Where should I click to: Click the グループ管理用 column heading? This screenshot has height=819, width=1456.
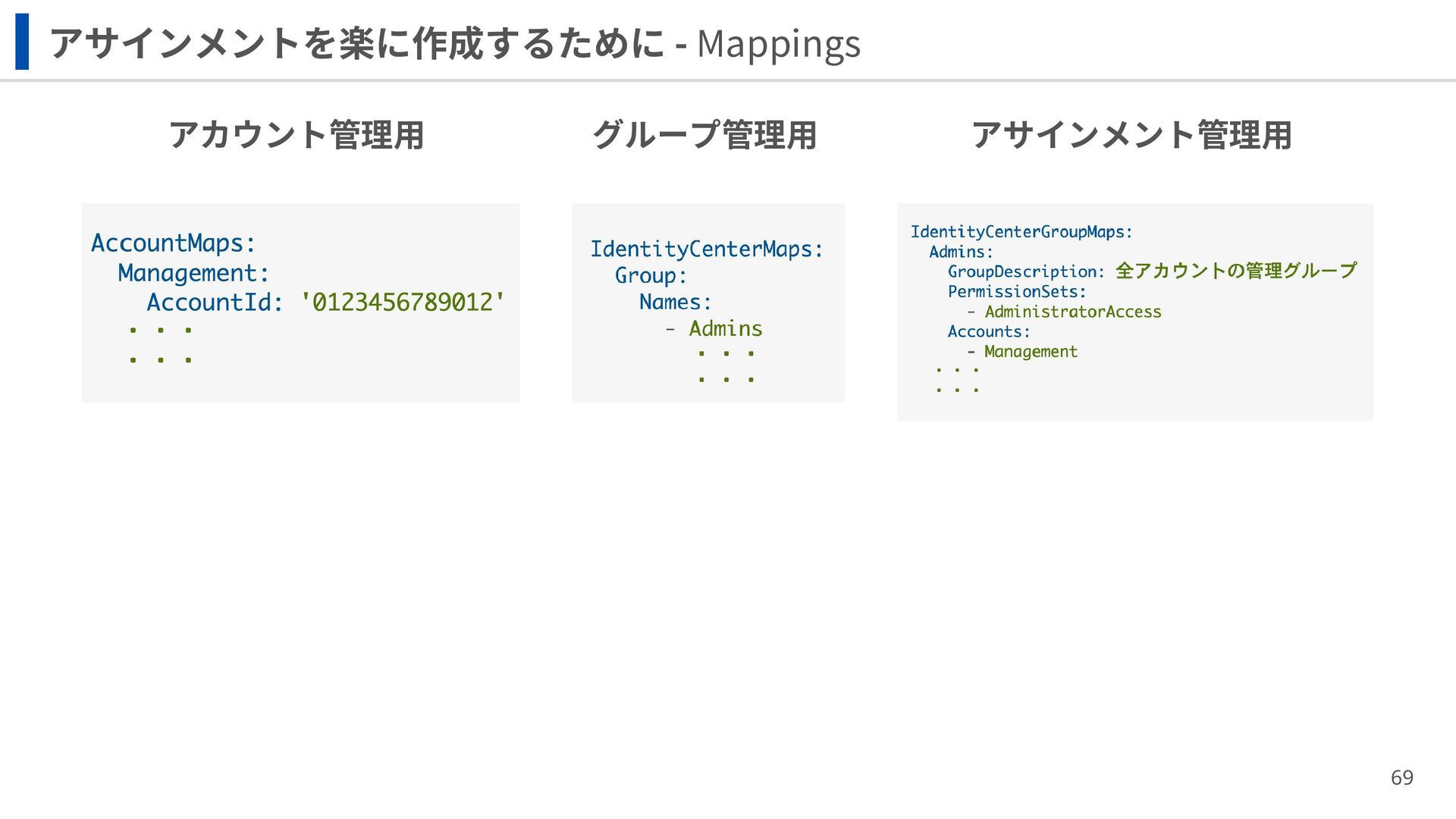pyautogui.click(x=704, y=135)
